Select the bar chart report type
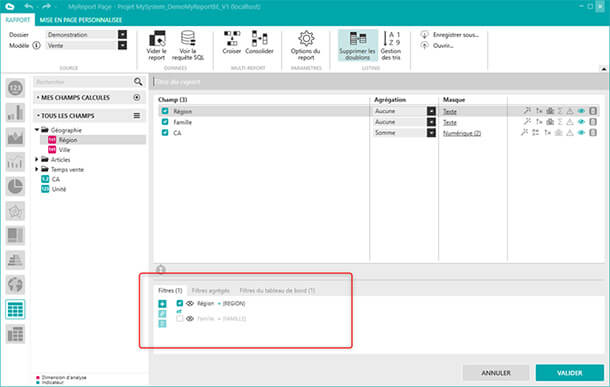 (15, 112)
